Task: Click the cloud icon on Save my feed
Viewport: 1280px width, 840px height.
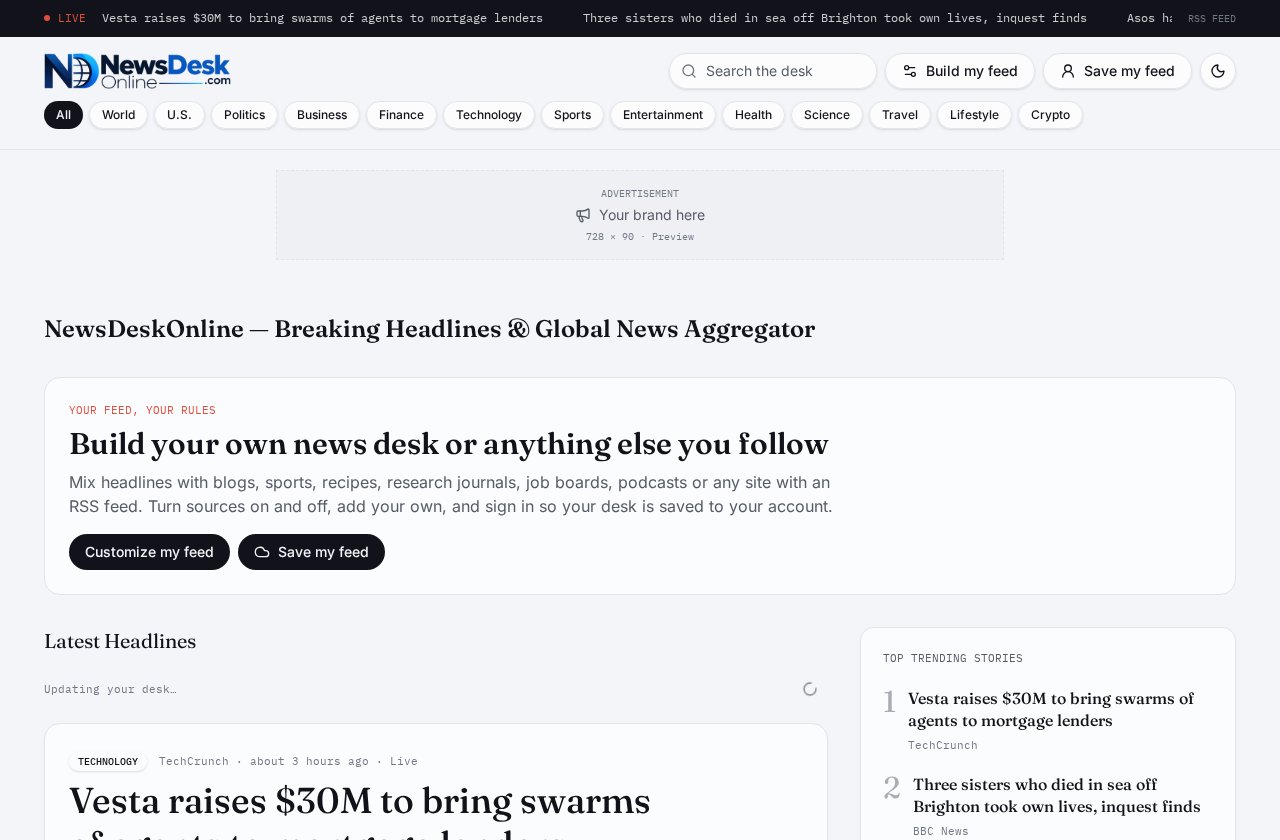Action: tap(262, 552)
